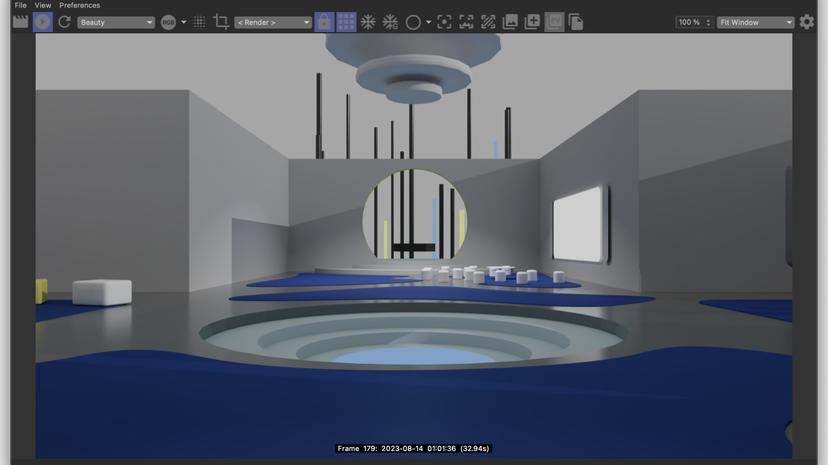The width and height of the screenshot is (828, 465).
Task: Click the zoom percentage stepper arrows
Action: click(708, 22)
